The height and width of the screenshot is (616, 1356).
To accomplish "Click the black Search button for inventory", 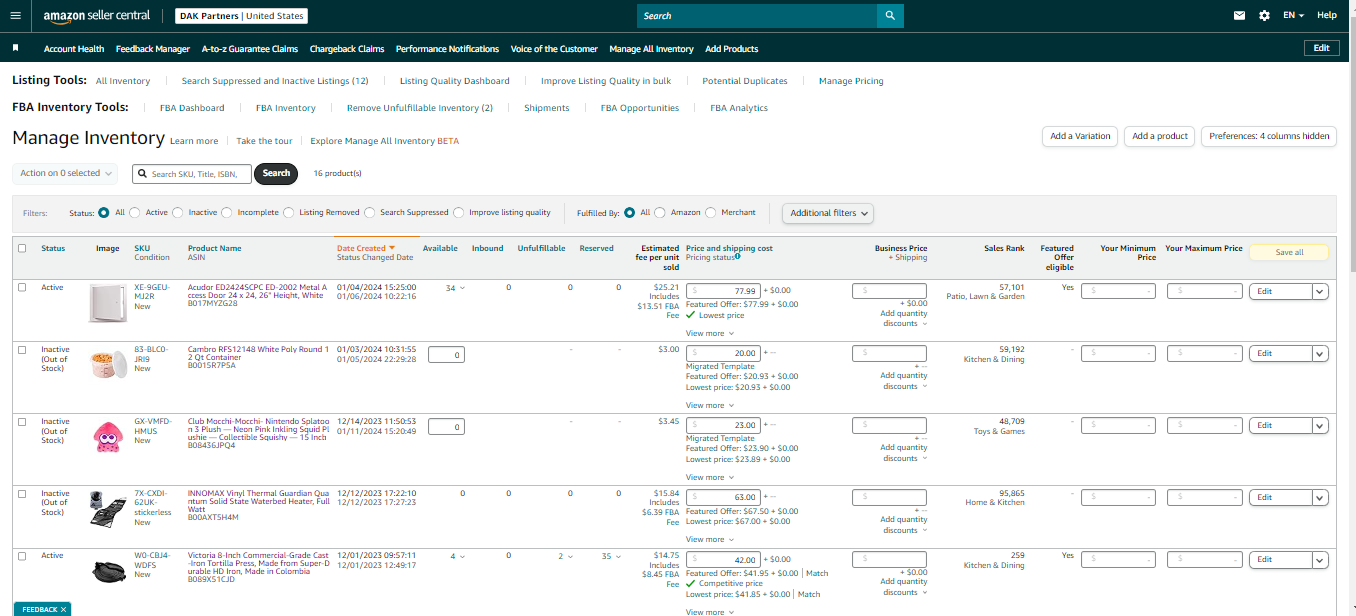I will coord(276,173).
